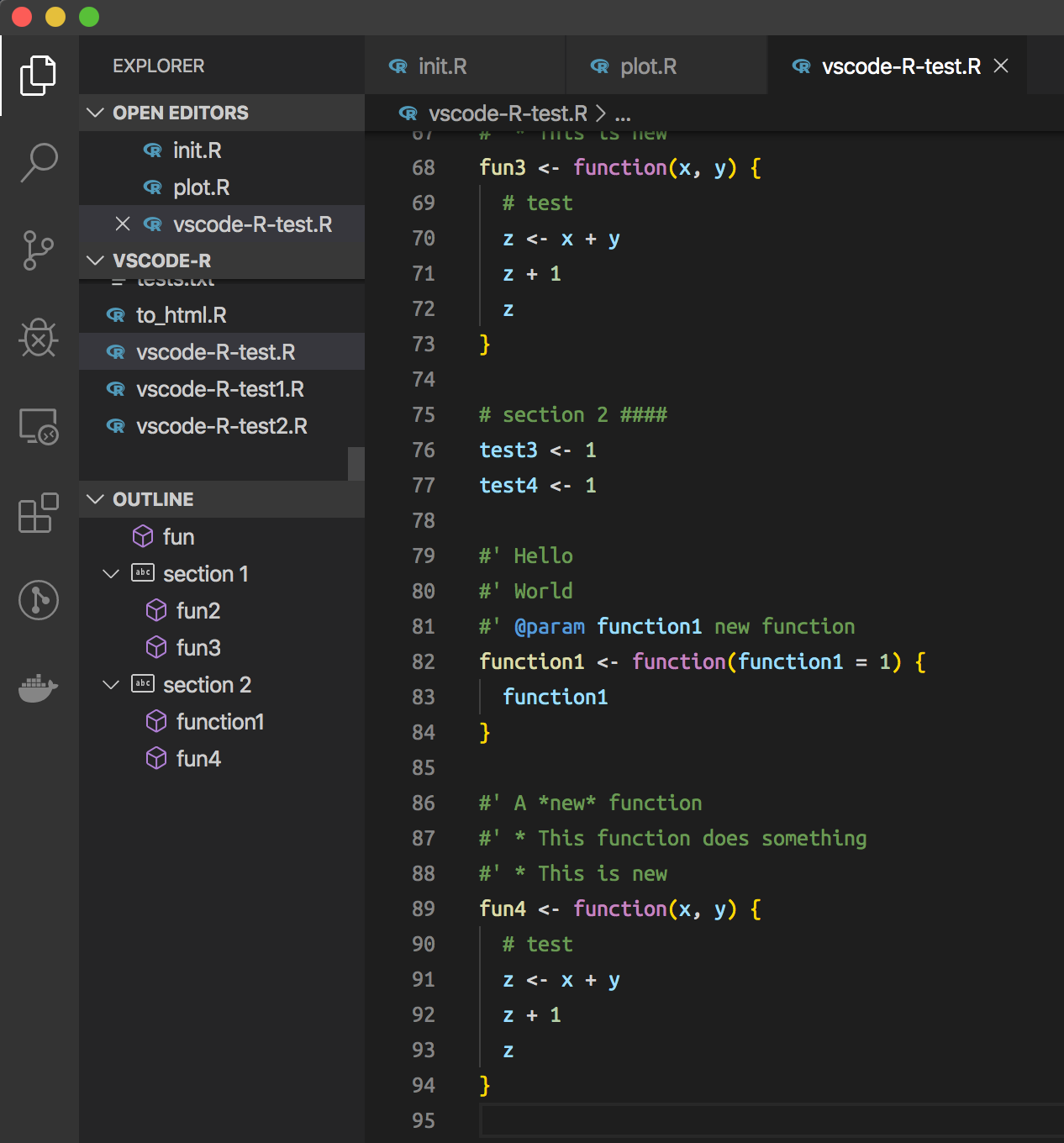Click the cube icon next to fun2
Viewport: 1064px width, 1143px height.
(x=156, y=610)
